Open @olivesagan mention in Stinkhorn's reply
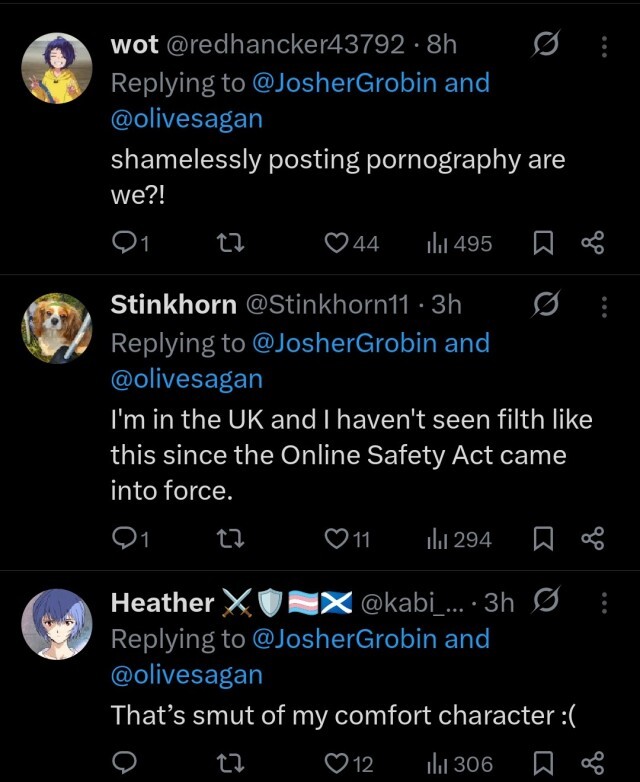 click(186, 379)
